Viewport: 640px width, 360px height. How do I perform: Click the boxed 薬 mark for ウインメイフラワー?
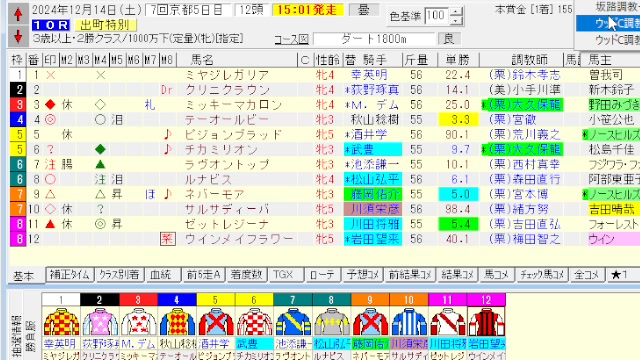coord(167,239)
